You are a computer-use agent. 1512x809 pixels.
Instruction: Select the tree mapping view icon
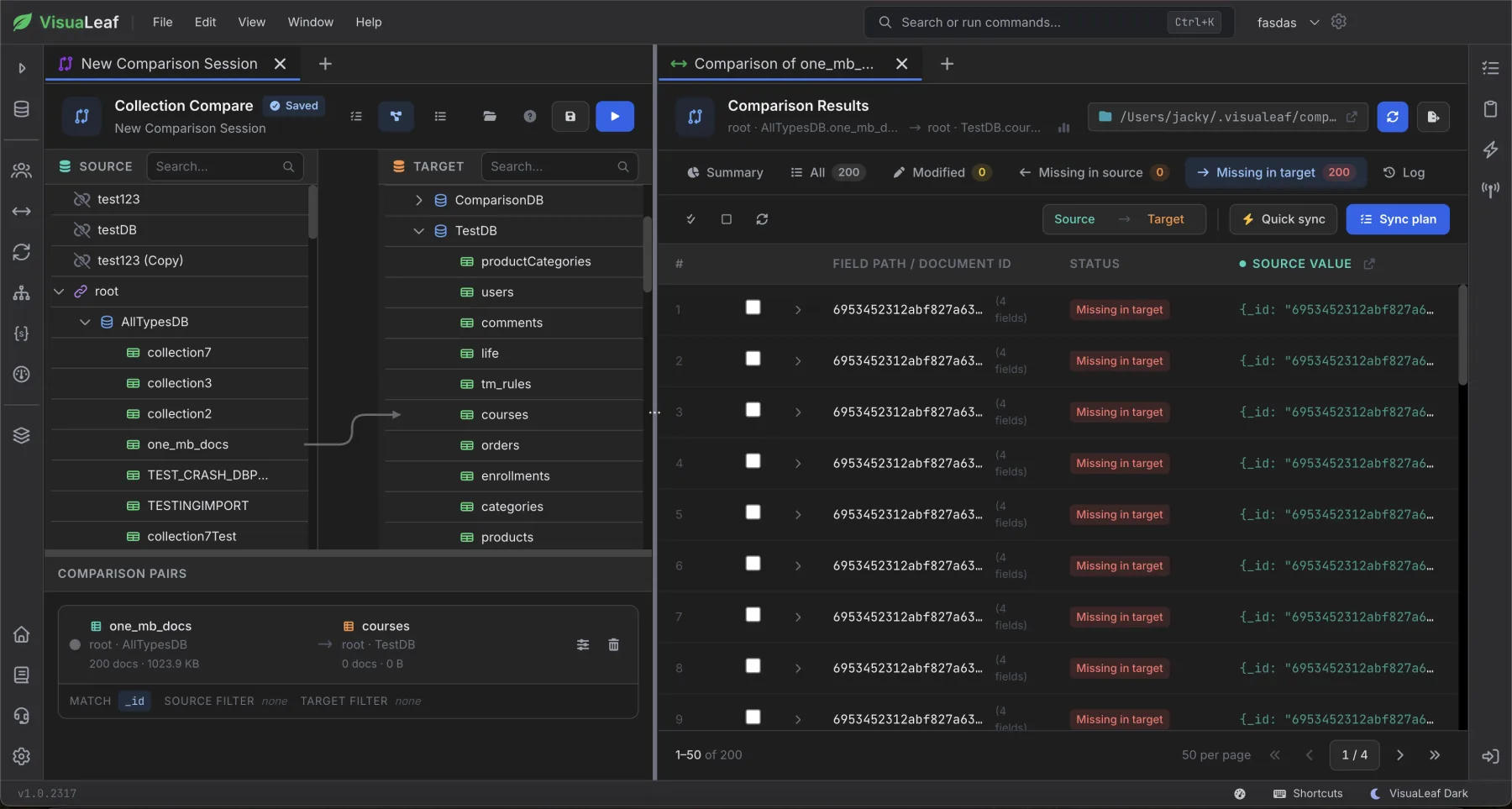pyautogui.click(x=396, y=117)
